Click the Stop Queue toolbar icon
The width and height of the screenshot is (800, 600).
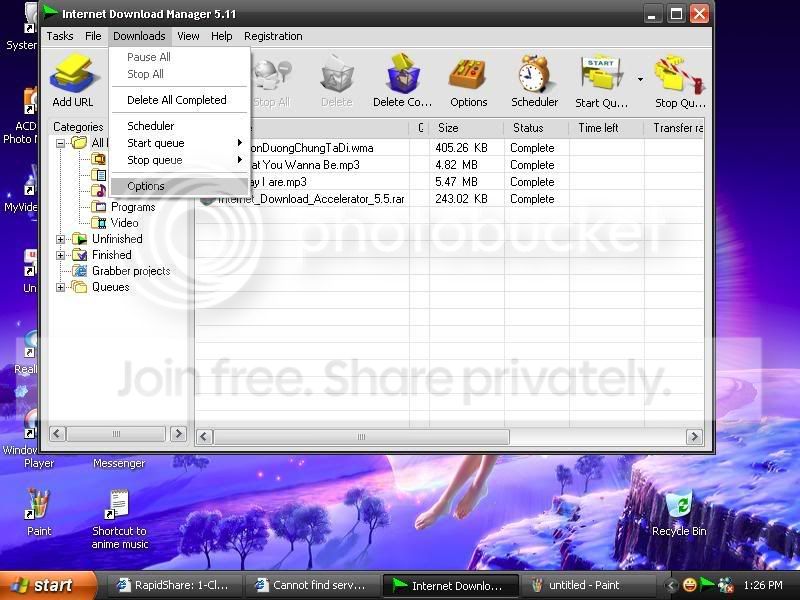point(680,82)
